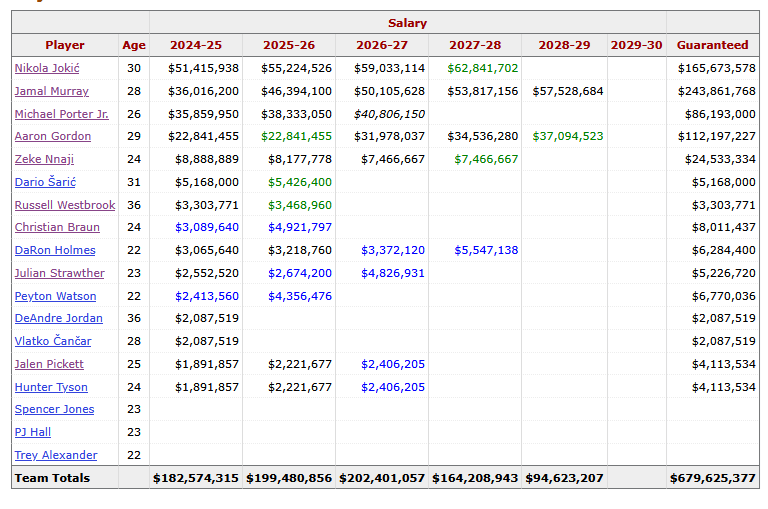The height and width of the screenshot is (509, 768).
Task: Open Trey Alexander link
Action: (56, 456)
